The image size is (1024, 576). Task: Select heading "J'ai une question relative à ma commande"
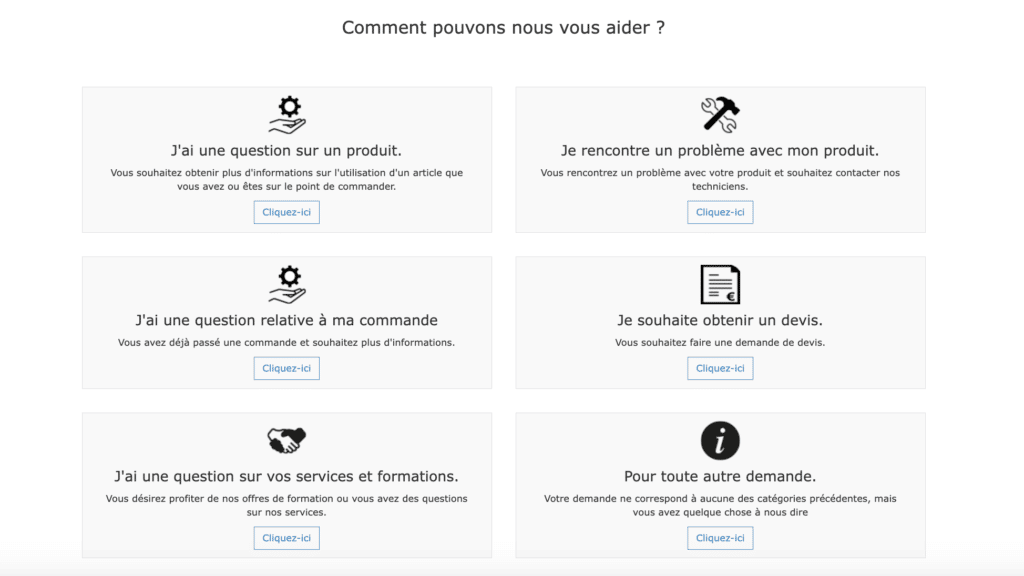click(x=286, y=320)
